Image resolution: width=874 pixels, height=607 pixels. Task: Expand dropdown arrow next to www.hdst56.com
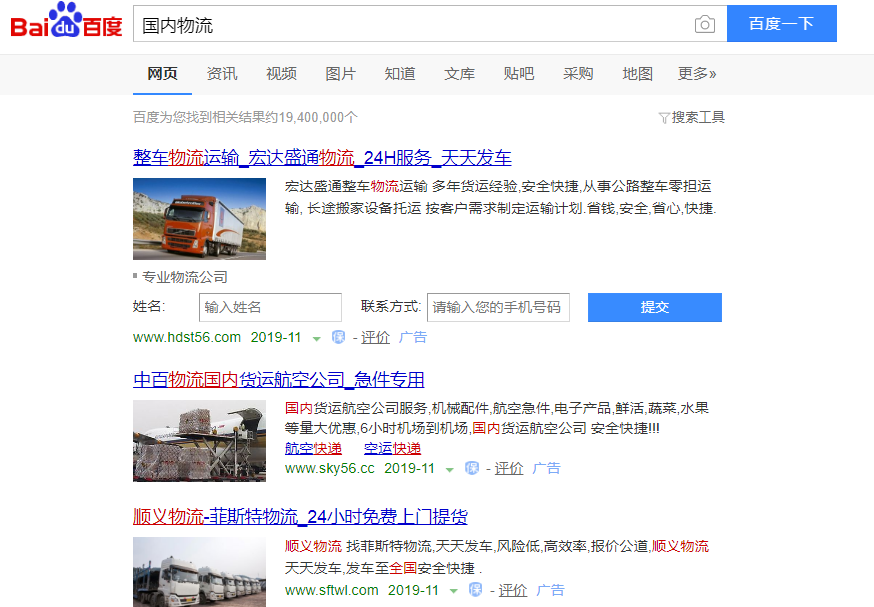point(317,338)
